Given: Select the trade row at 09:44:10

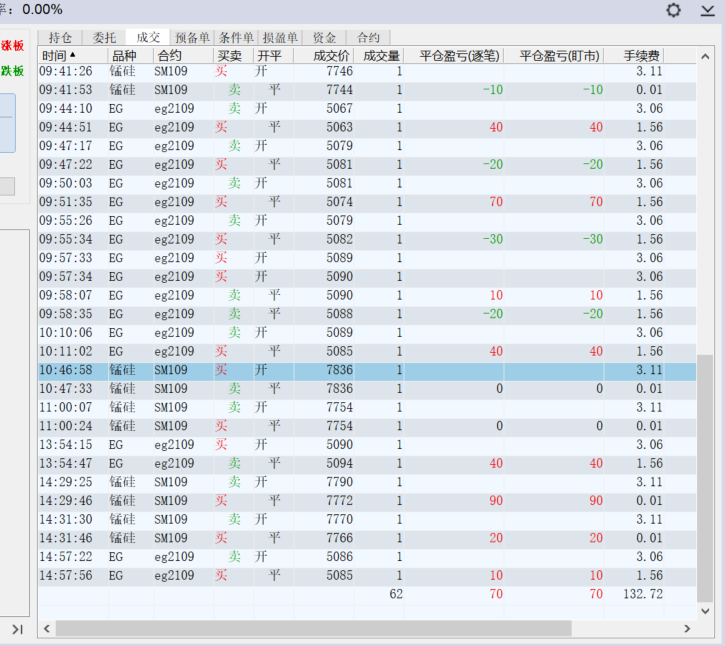Looking at the screenshot, I should pyautogui.click(x=367, y=109).
